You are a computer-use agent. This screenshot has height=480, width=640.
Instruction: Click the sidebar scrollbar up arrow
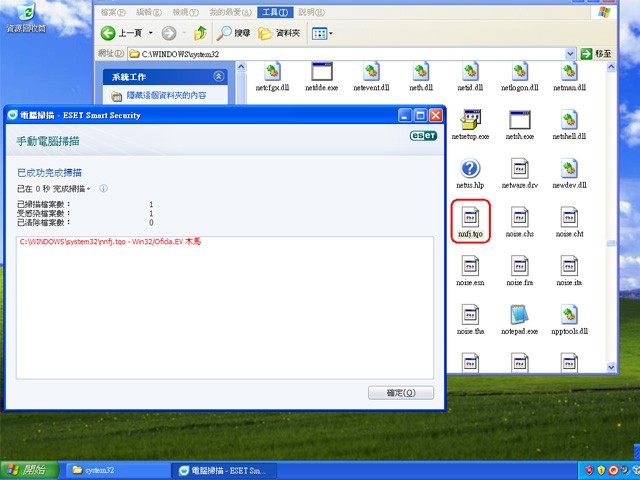(241, 67)
